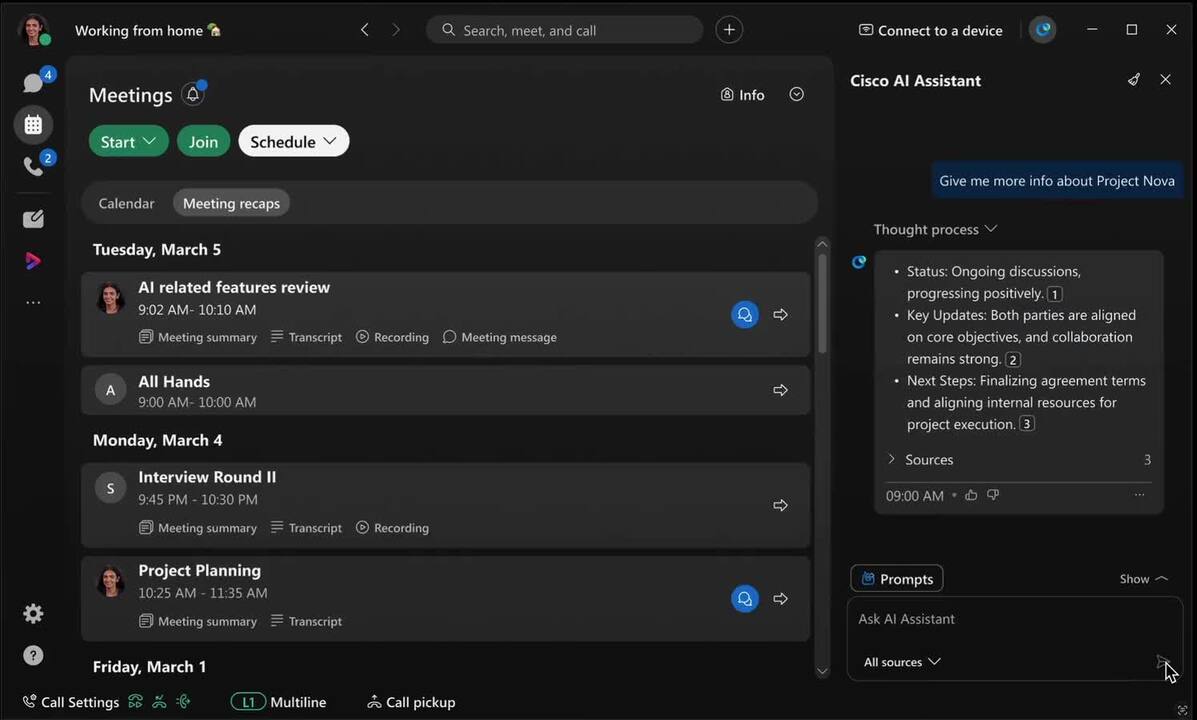
Task: Click the green Join button
Action: (x=203, y=142)
